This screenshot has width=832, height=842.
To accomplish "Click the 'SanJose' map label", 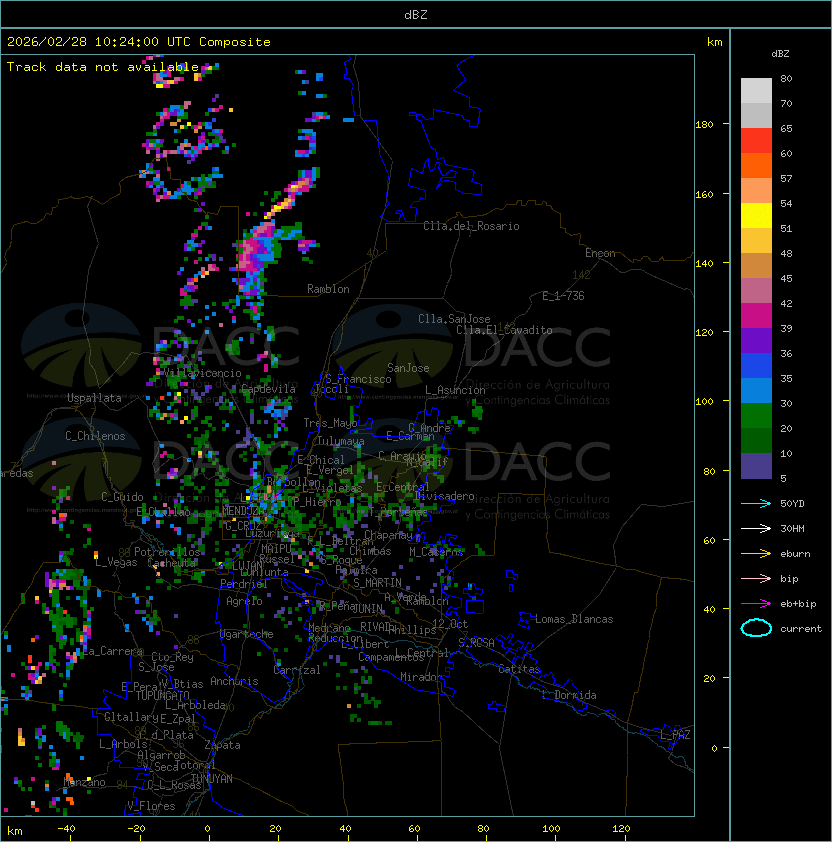I will (408, 368).
